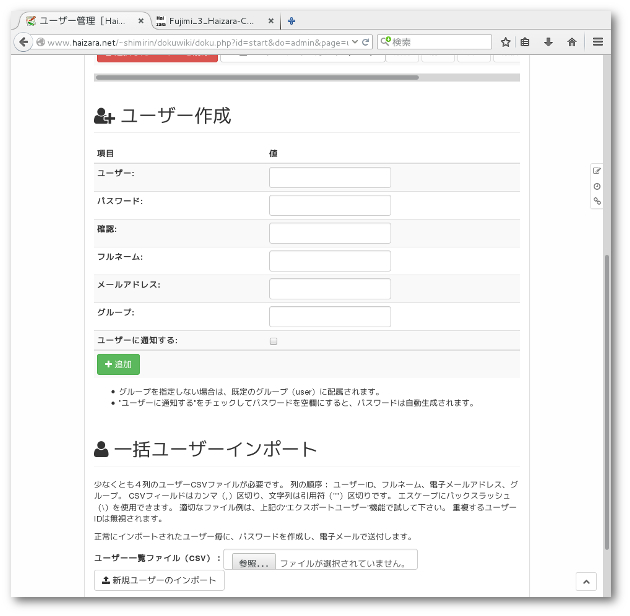Bookmark this page with star icon
The height and width of the screenshot is (616, 630).
506,42
